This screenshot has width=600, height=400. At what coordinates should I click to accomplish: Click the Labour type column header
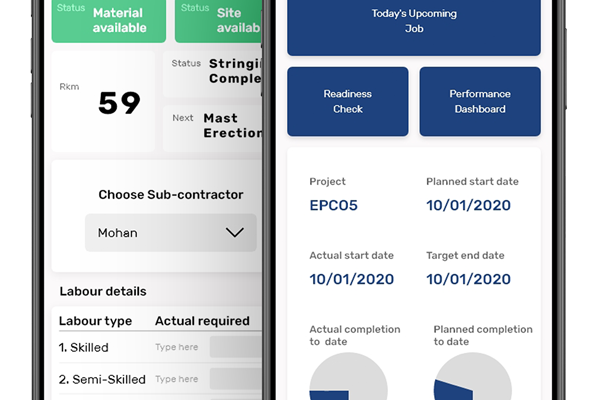click(x=95, y=321)
